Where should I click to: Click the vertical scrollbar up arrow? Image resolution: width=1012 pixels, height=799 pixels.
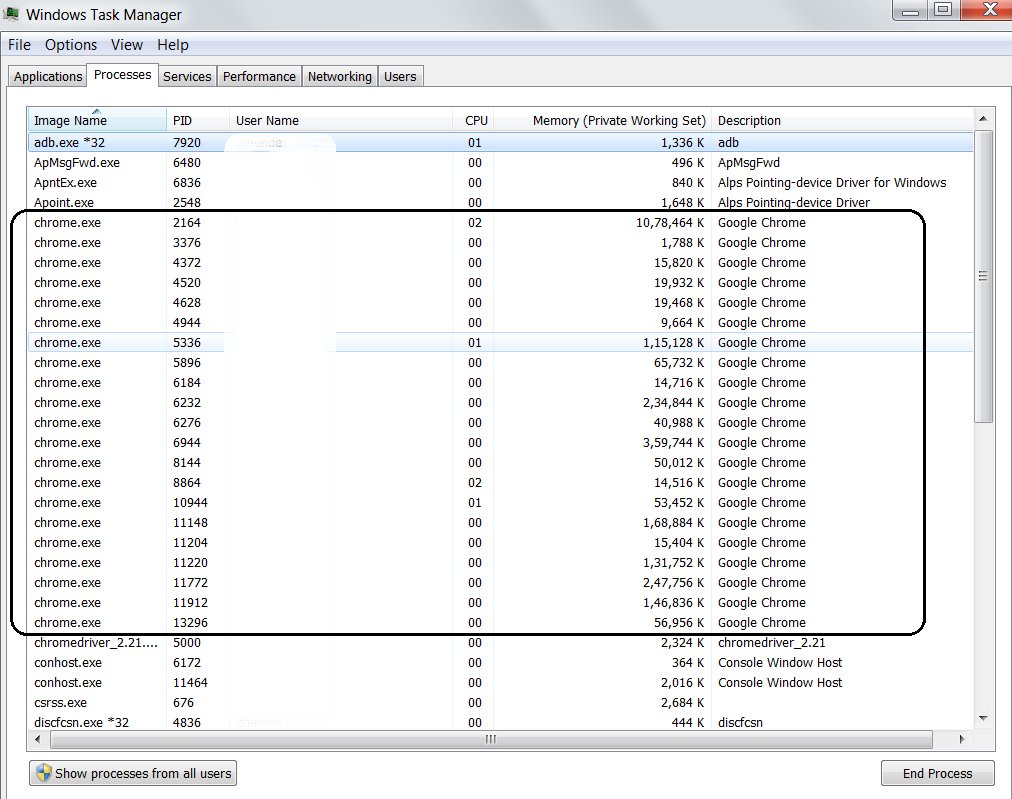[x=983, y=119]
